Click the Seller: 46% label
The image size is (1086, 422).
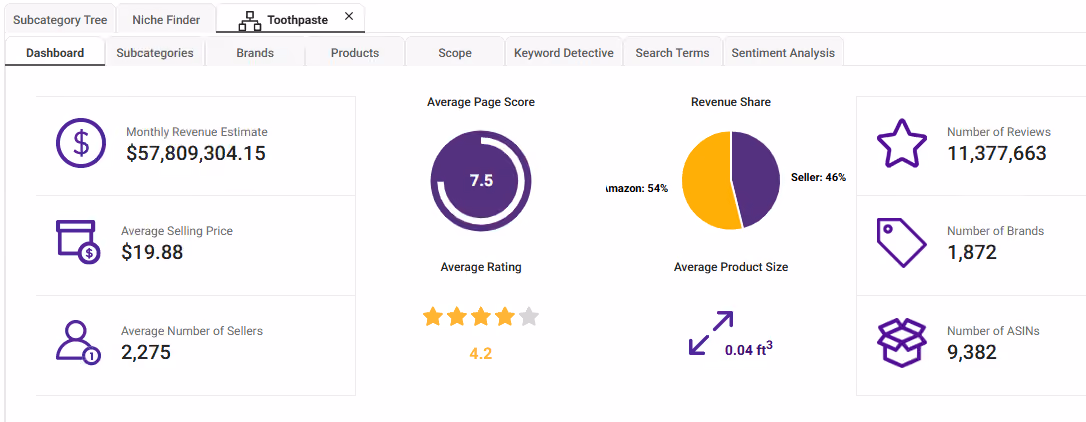pos(819,177)
